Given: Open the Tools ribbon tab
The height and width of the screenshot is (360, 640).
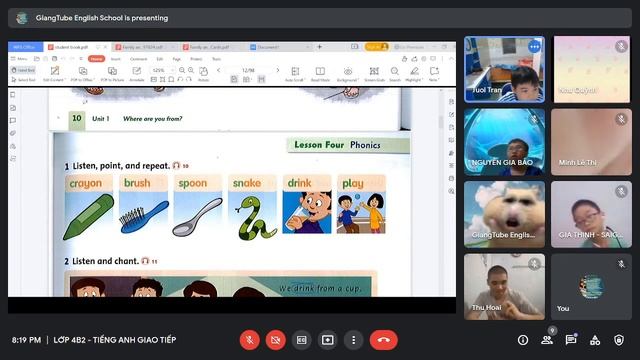Looking at the screenshot, I should pyautogui.click(x=216, y=59).
